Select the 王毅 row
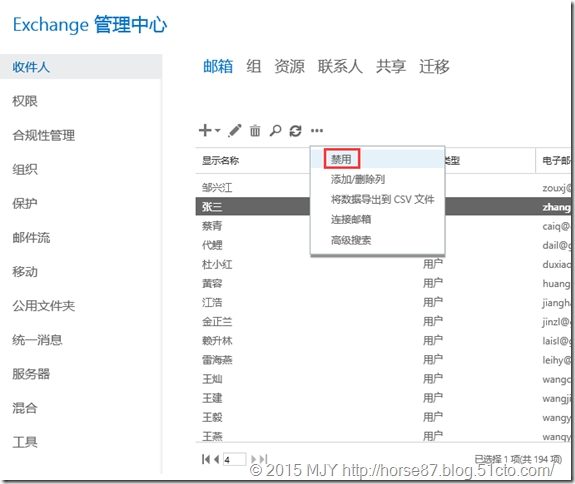This screenshot has height=484, width=575. point(383,417)
